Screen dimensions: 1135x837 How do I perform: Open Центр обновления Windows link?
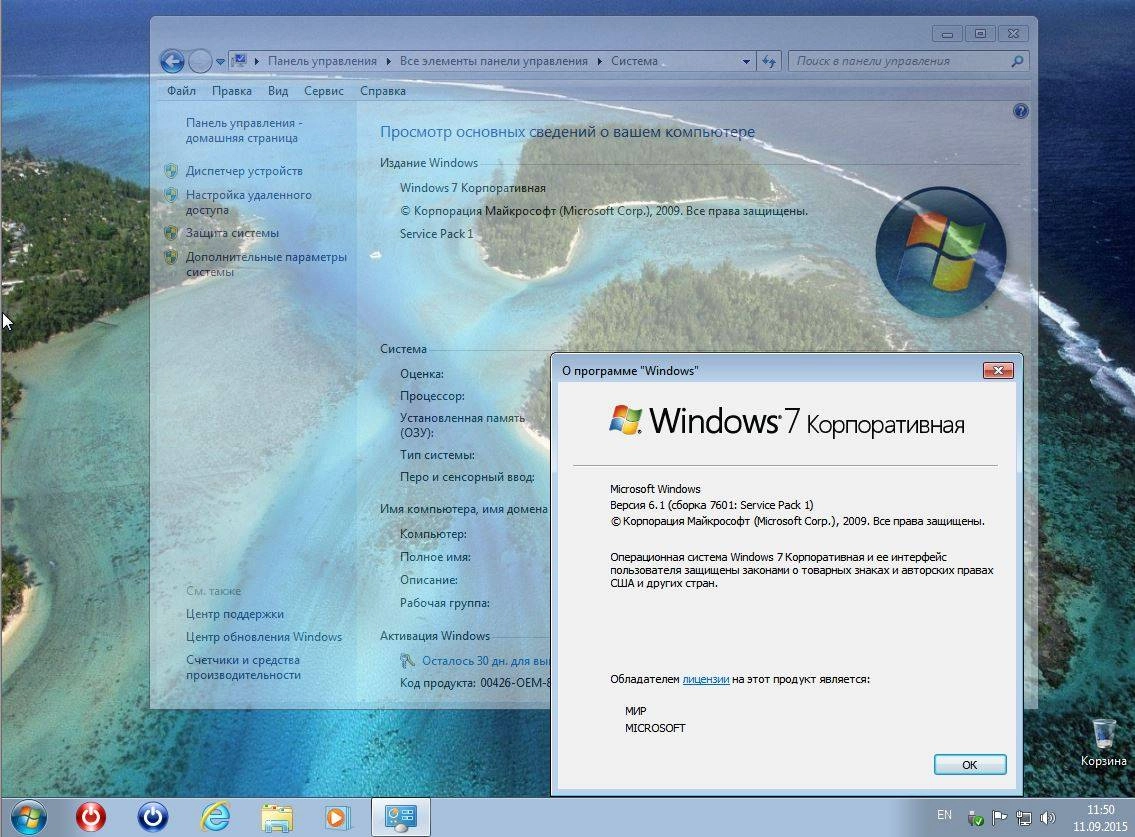tap(263, 637)
